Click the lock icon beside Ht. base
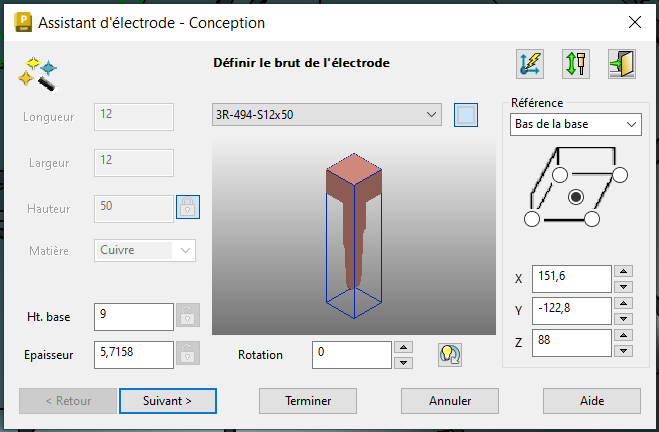This screenshot has width=659, height=432. [x=188, y=316]
